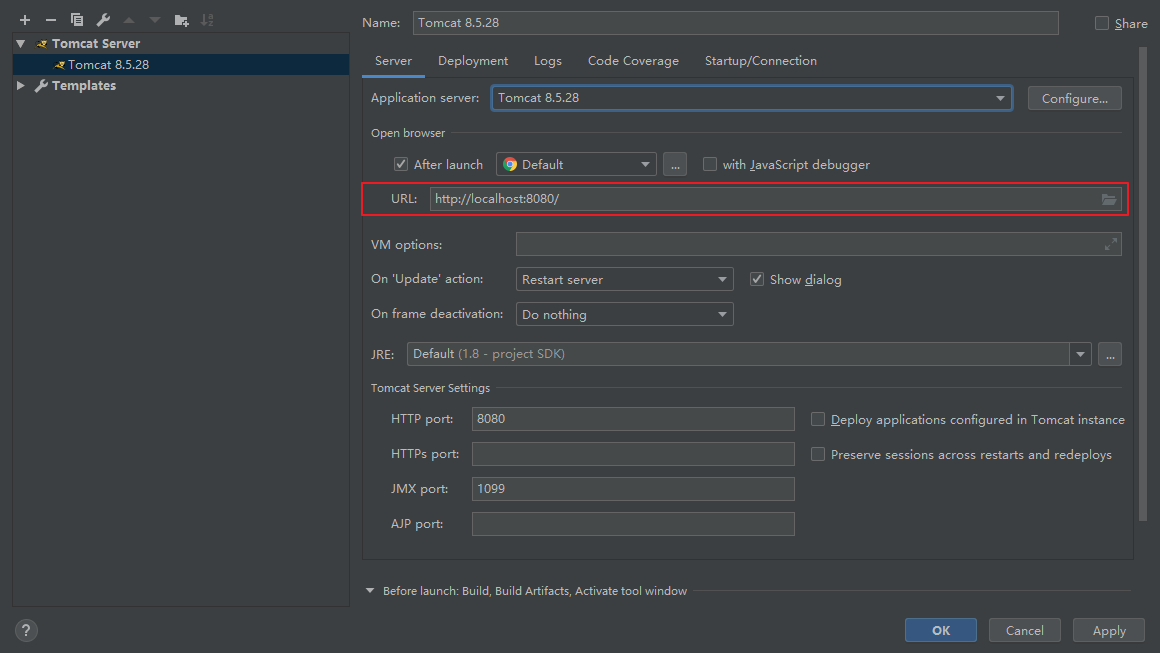Click the wrench Edit Defaults icon

tap(103, 20)
